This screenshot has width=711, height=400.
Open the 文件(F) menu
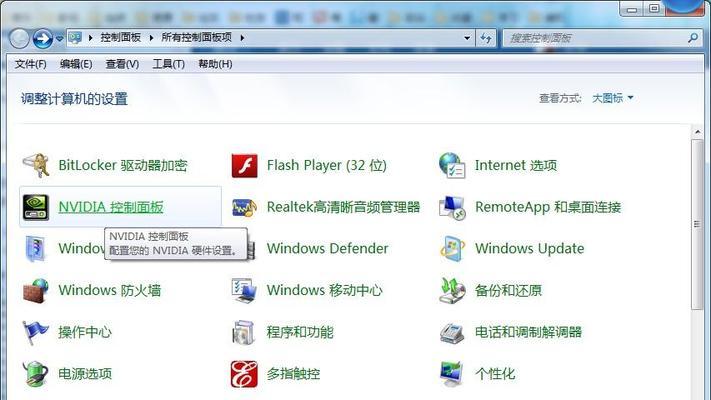31,64
